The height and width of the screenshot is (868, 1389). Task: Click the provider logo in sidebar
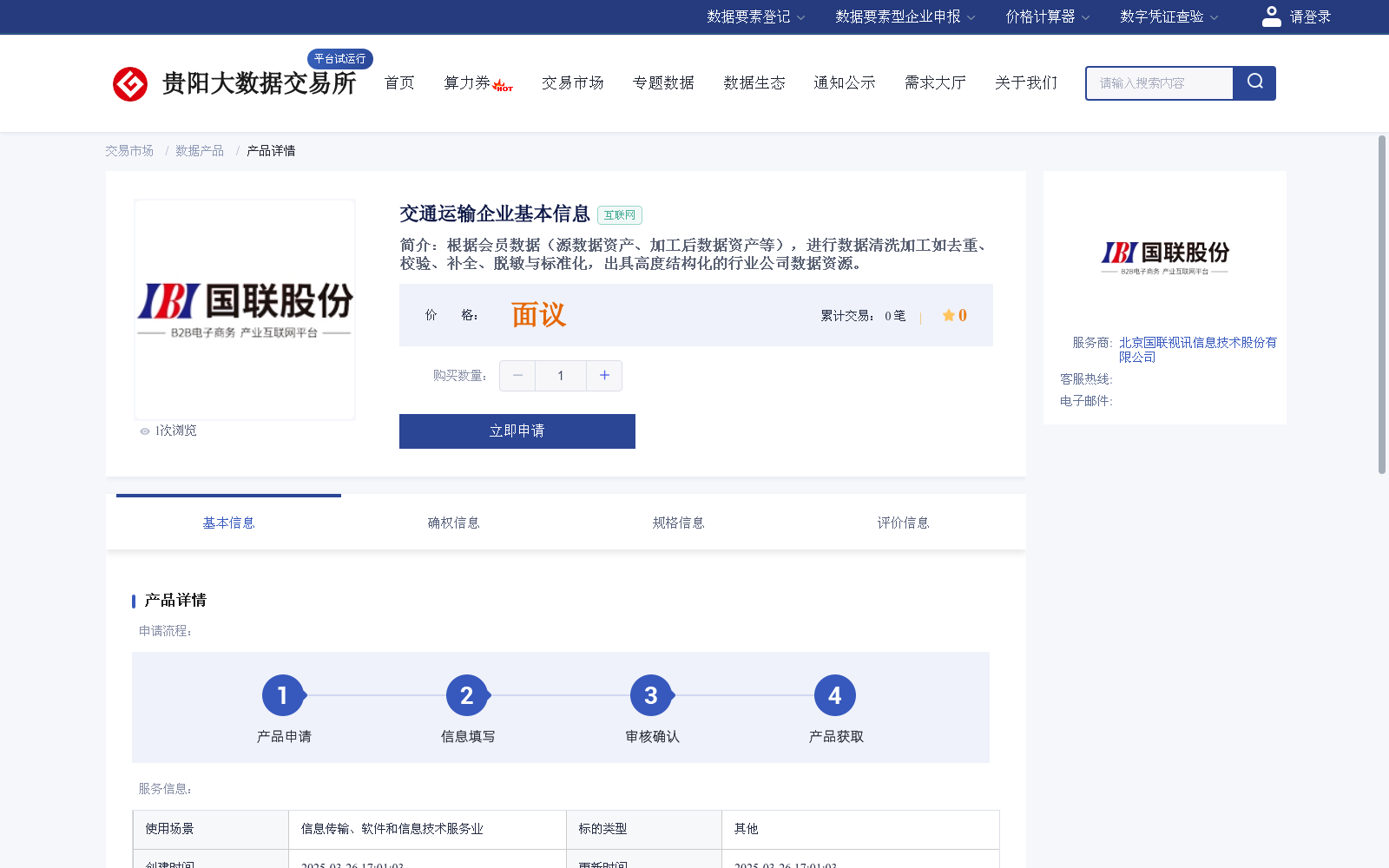(x=1165, y=258)
